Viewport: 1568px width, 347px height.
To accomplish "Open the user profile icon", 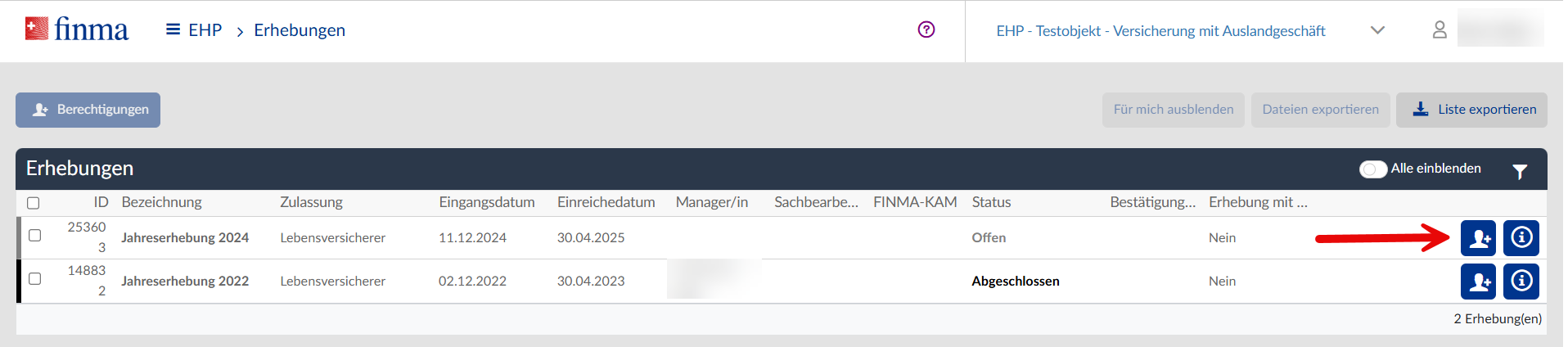I will (x=1440, y=30).
